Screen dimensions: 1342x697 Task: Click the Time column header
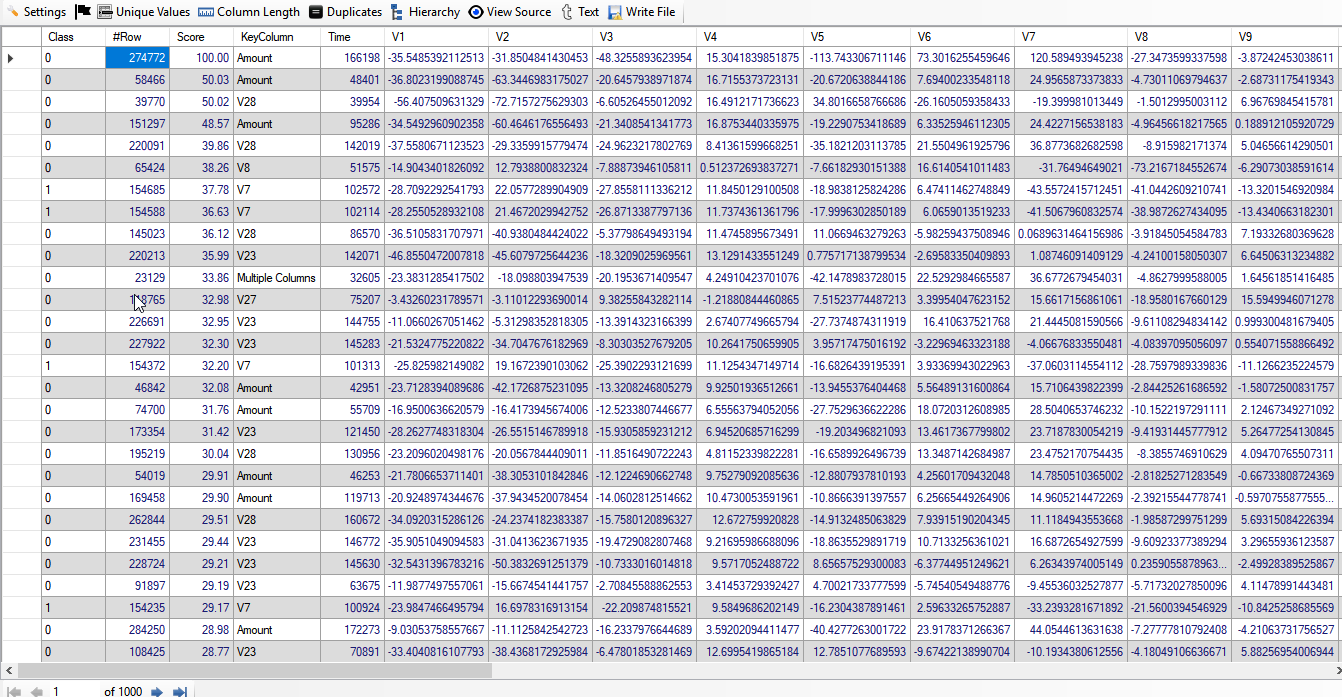[353, 37]
